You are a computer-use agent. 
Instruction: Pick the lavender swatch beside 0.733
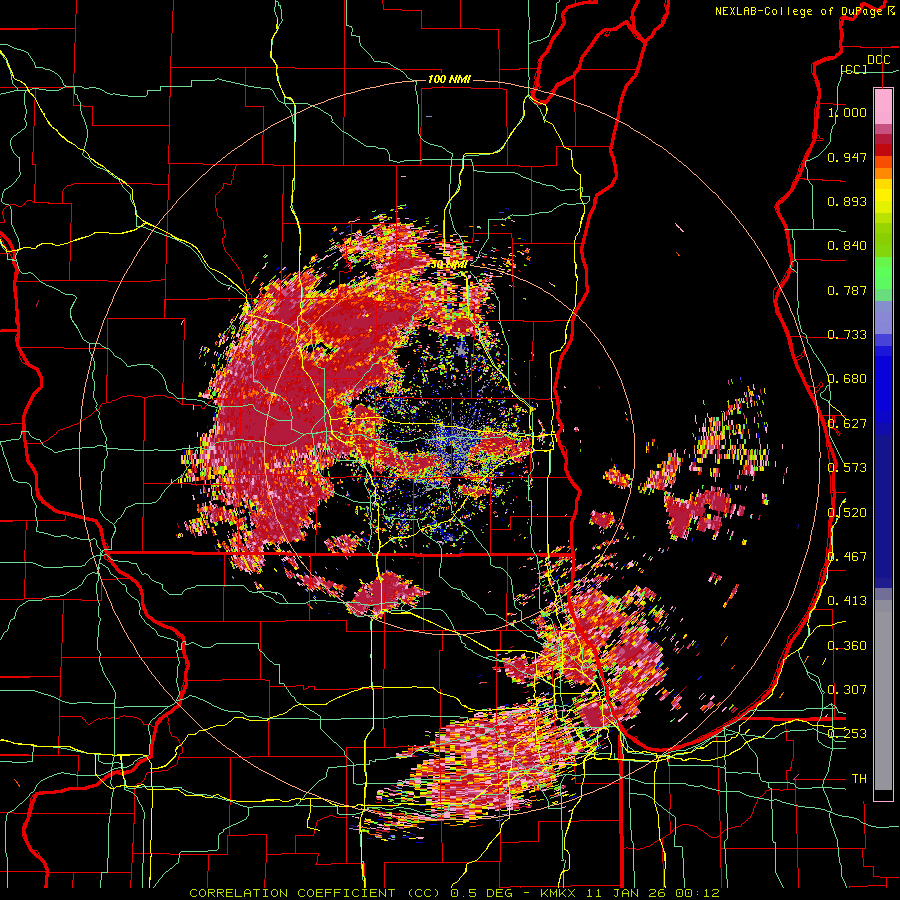[883, 317]
